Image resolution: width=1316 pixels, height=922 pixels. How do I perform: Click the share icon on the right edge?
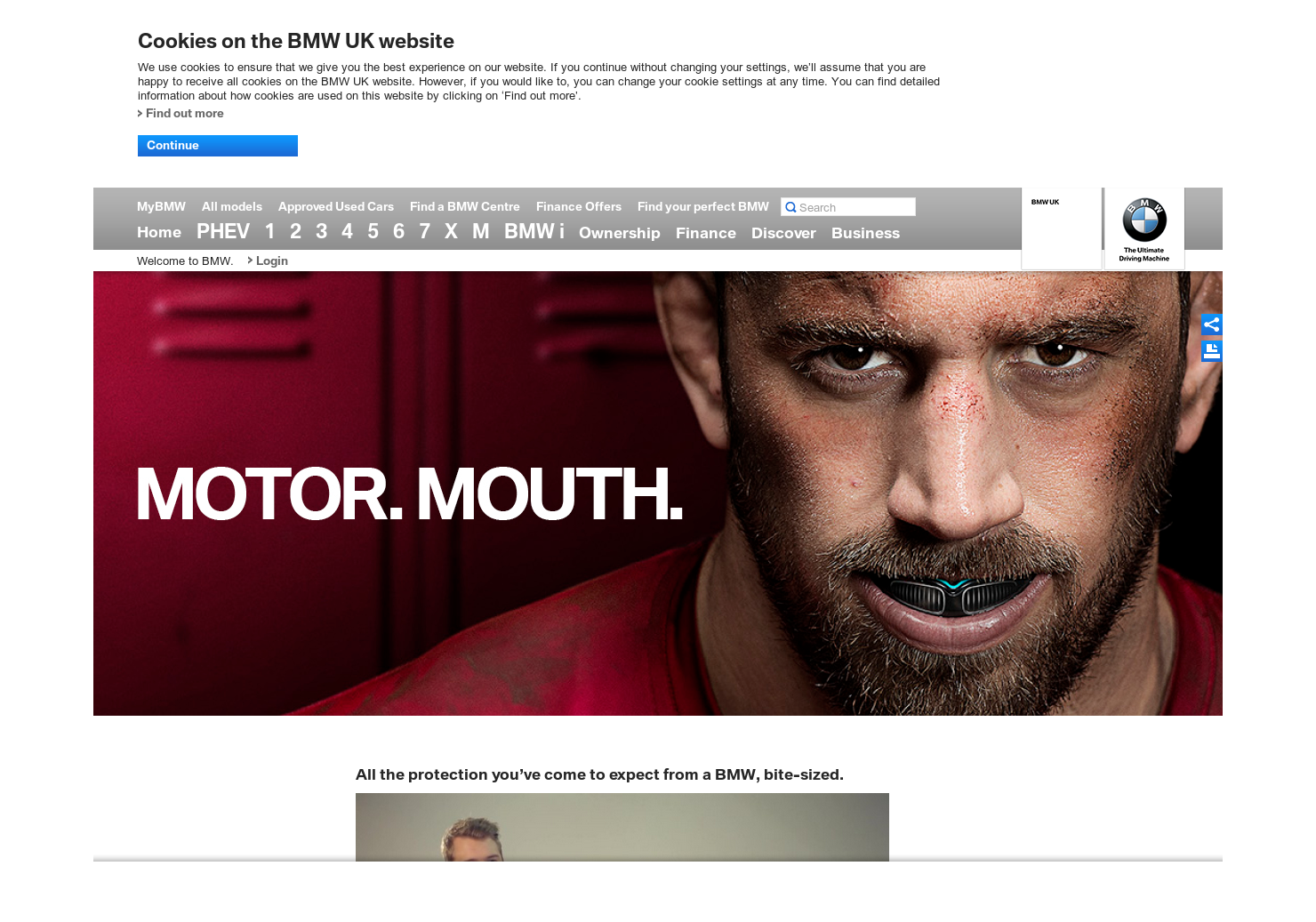pyautogui.click(x=1212, y=325)
